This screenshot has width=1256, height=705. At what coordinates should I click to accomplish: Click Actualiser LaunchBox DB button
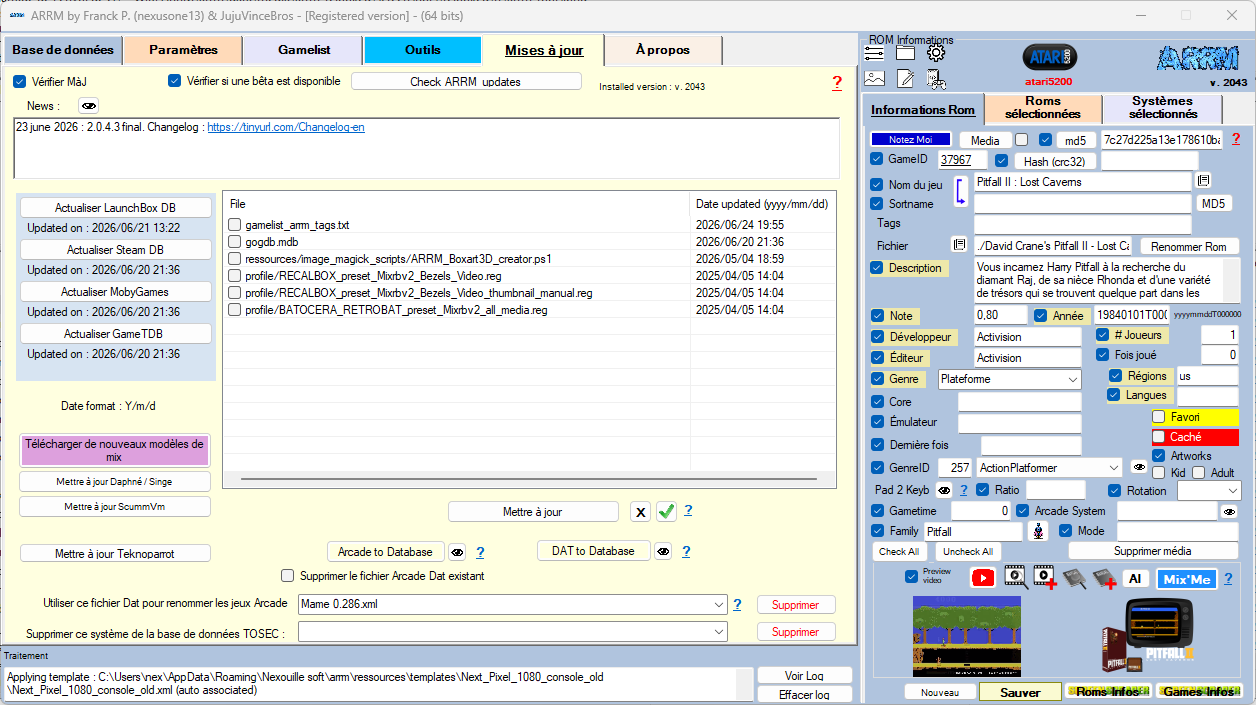point(115,208)
